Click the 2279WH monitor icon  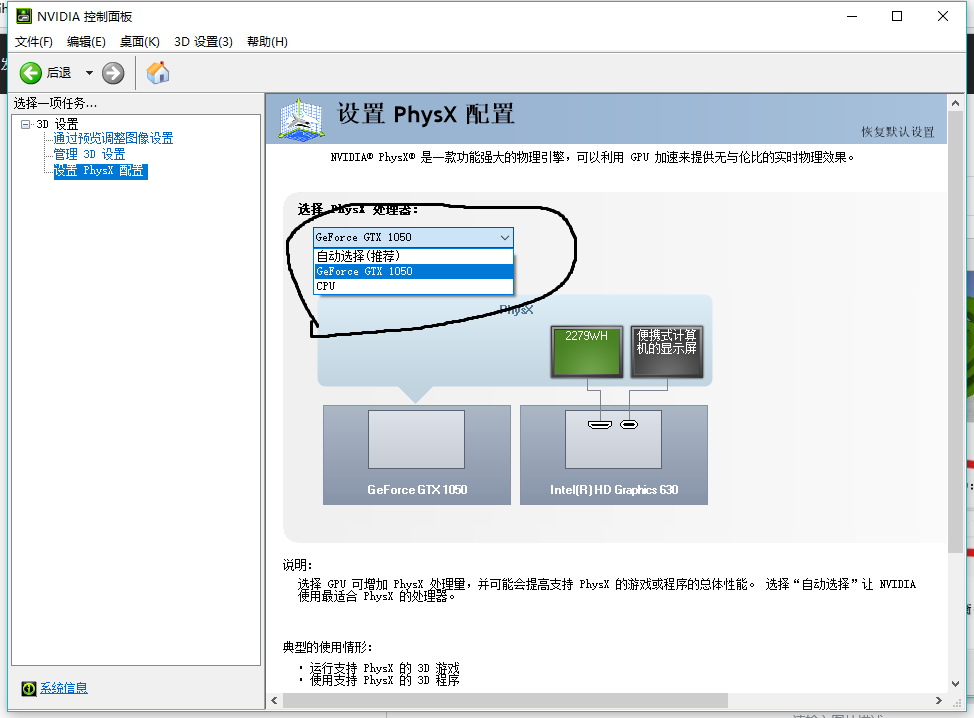[x=586, y=351]
